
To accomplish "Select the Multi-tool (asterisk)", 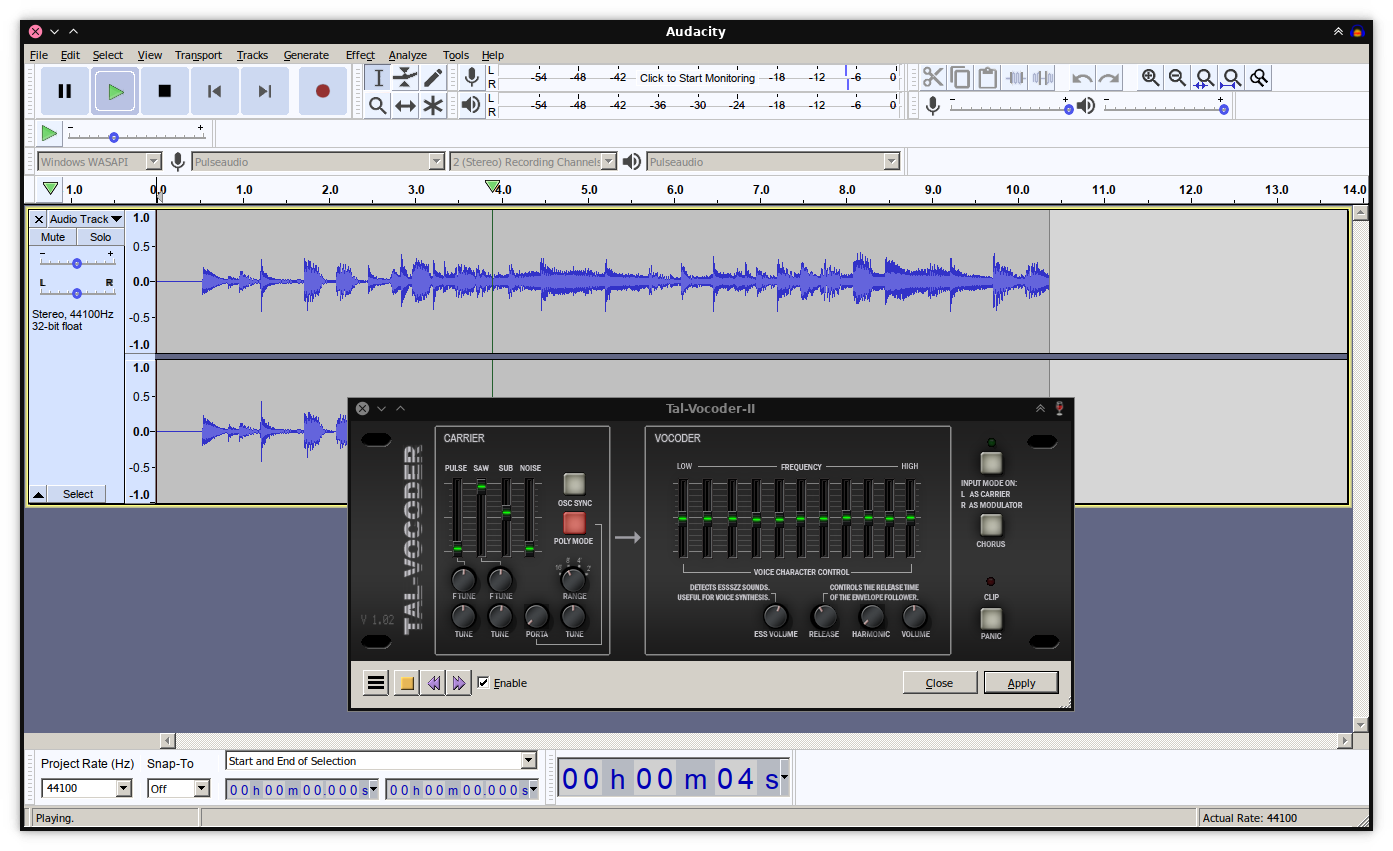I will pyautogui.click(x=432, y=105).
